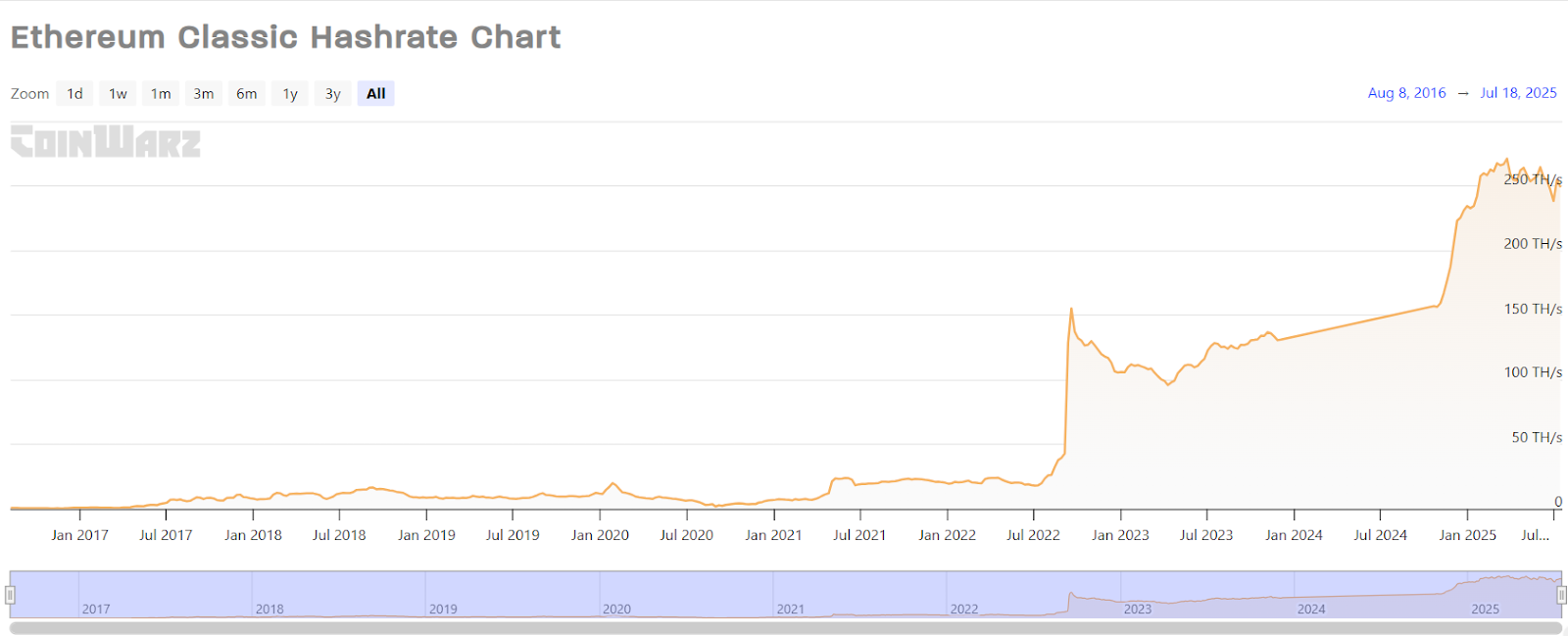Select the 1w zoom preset
Screen dimensions: 1568x636
point(117,93)
